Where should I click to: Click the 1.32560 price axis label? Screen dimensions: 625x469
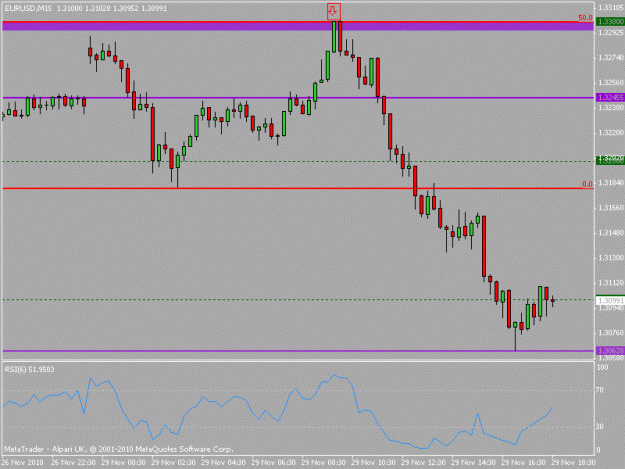[x=611, y=82]
